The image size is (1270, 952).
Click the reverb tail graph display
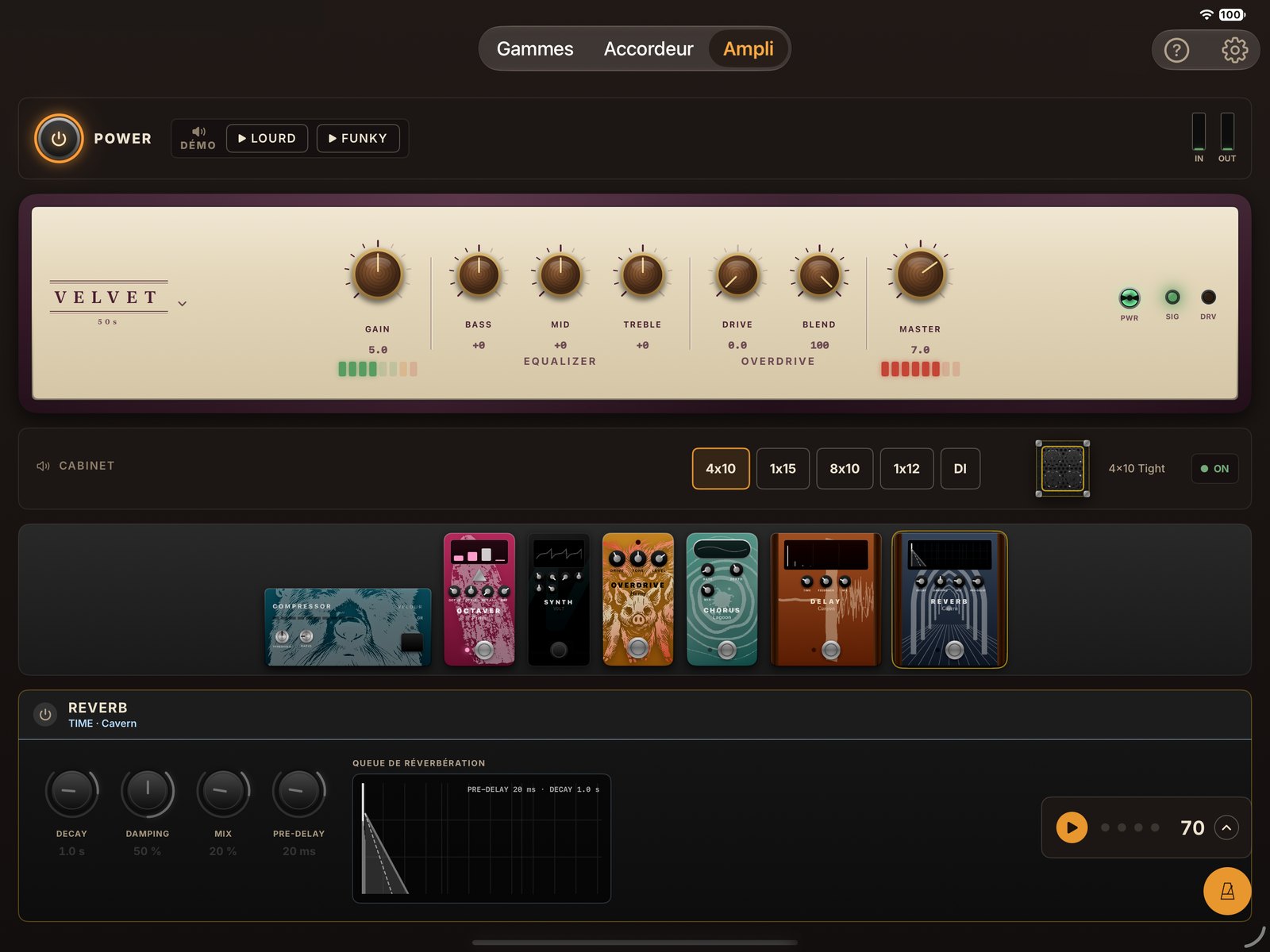(x=482, y=839)
